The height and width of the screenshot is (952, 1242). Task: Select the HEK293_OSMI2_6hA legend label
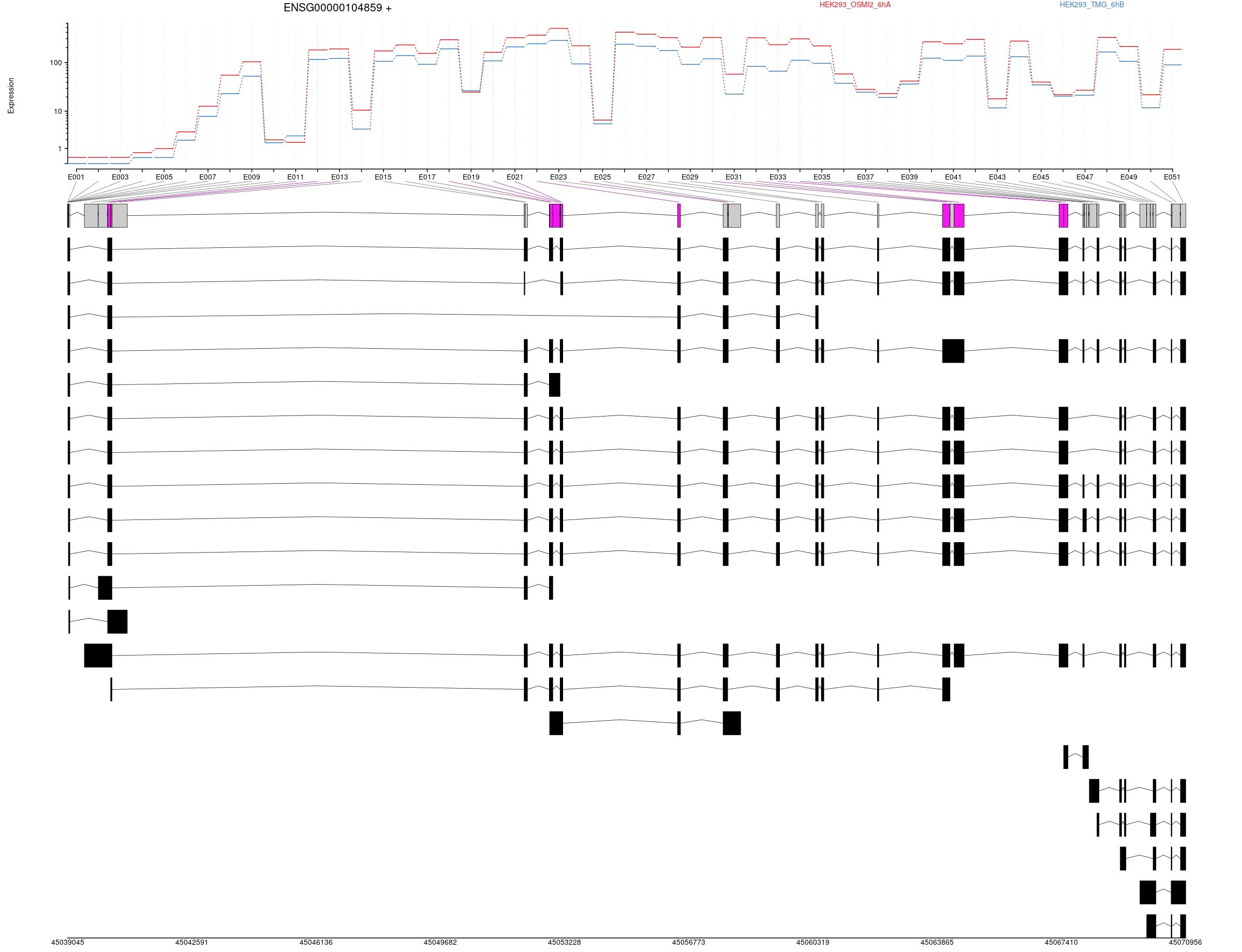(x=855, y=5)
